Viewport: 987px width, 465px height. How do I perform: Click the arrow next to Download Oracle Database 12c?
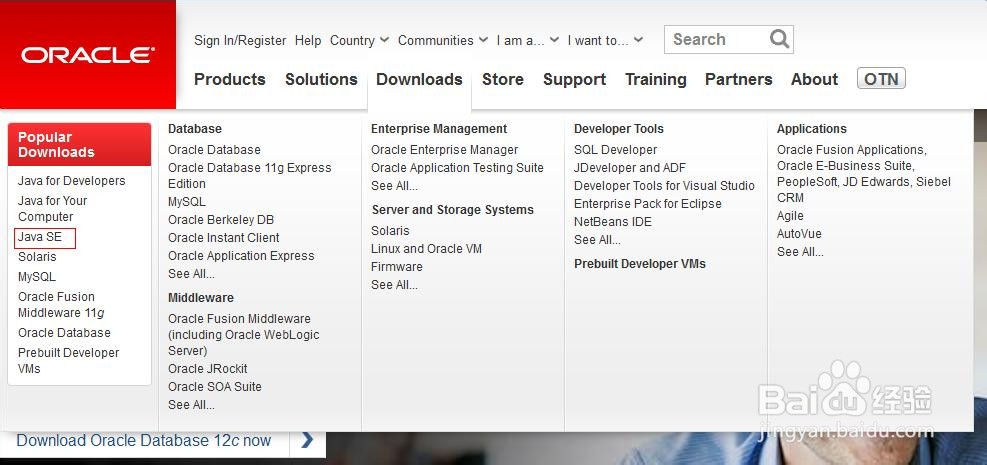click(307, 440)
